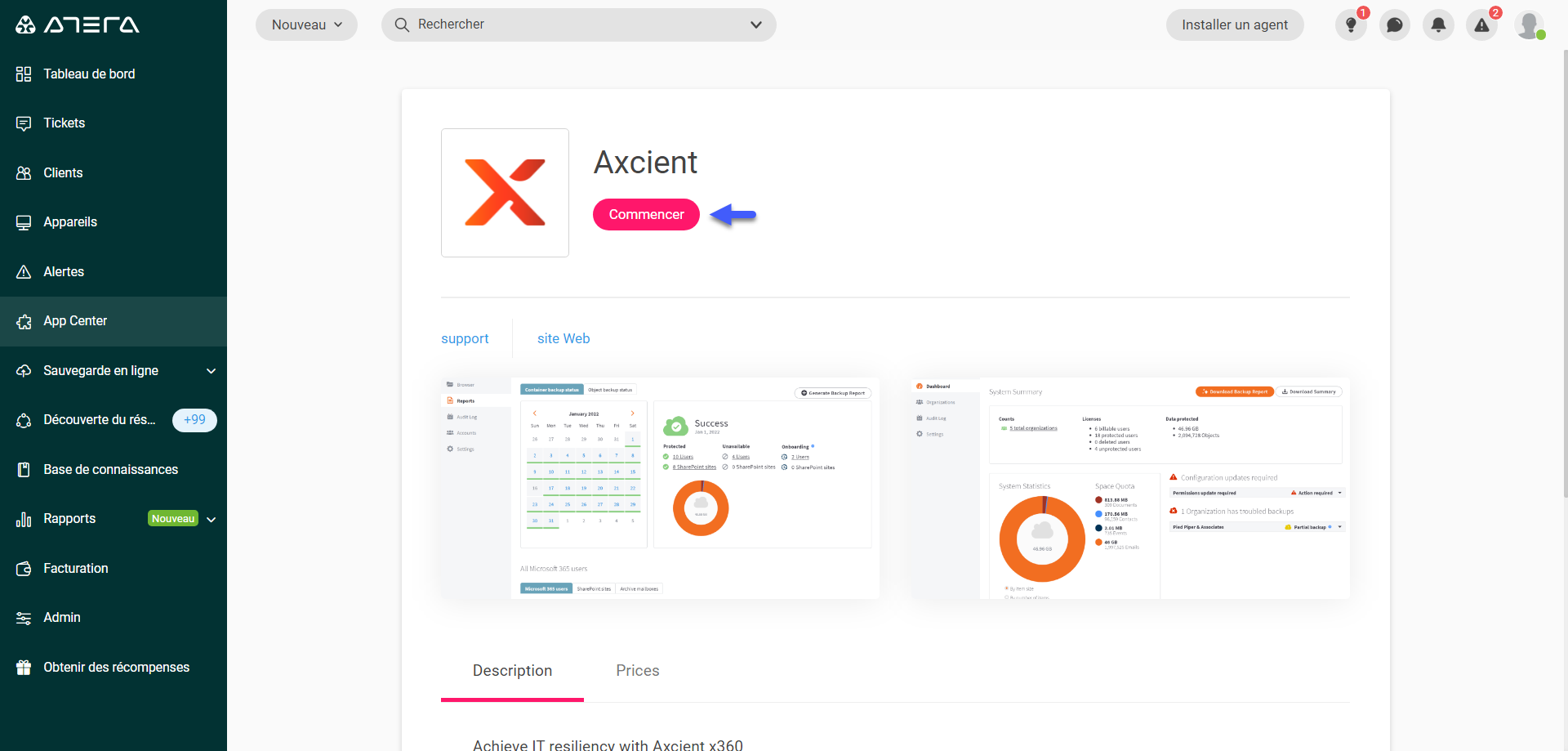Screen dimensions: 1568x751
Task: Click the +99 badge on Découverte
Action: pos(194,420)
